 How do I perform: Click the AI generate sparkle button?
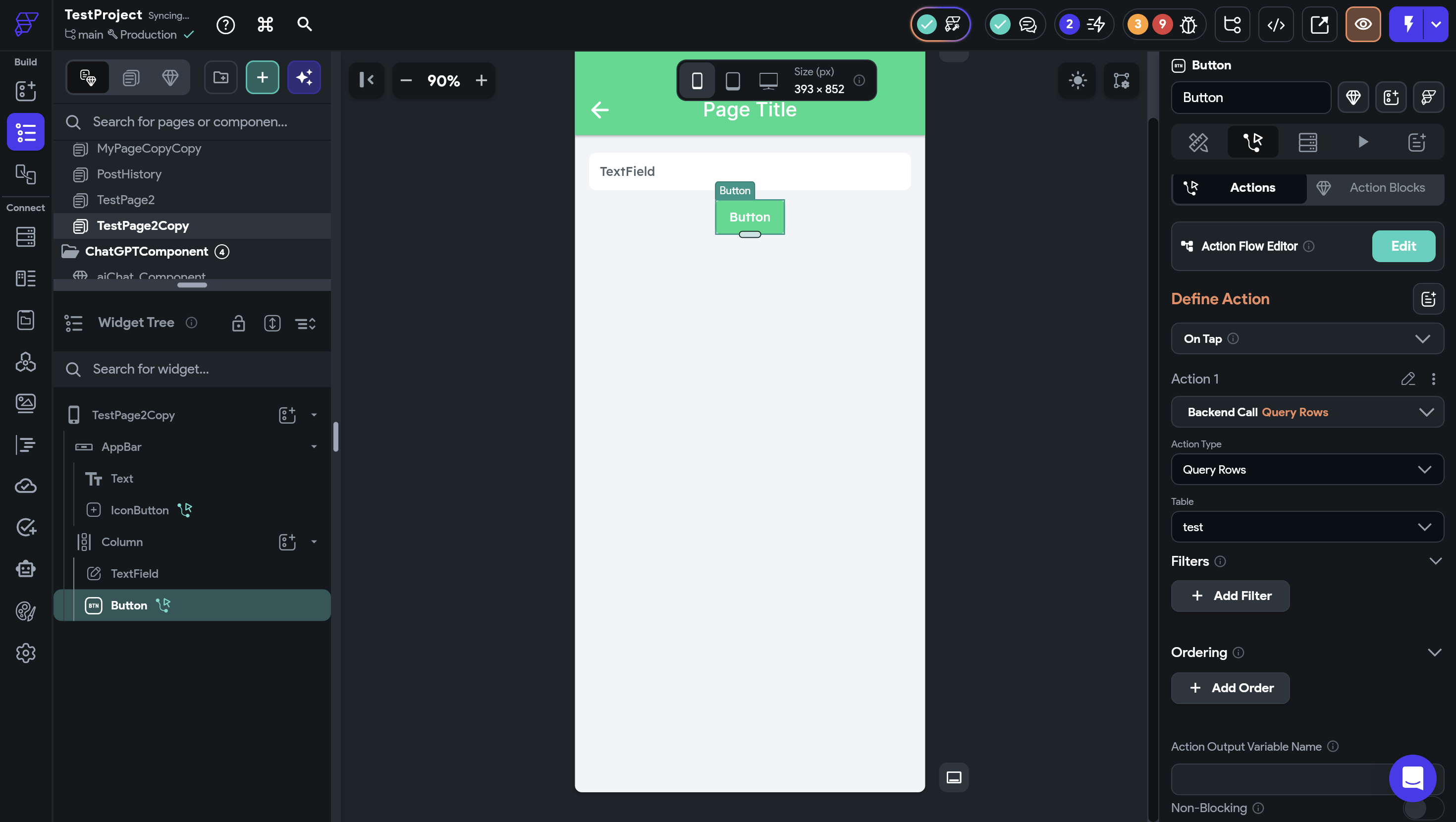pyautogui.click(x=304, y=77)
